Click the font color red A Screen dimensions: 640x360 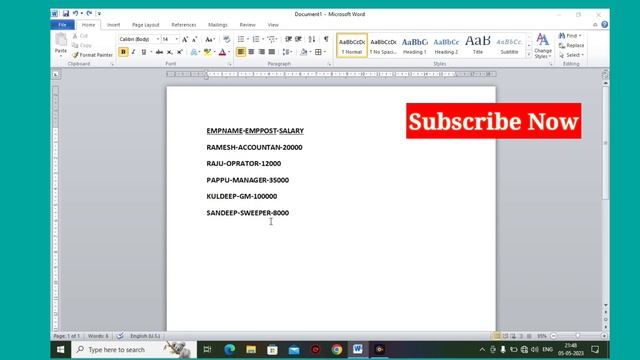[222, 52]
